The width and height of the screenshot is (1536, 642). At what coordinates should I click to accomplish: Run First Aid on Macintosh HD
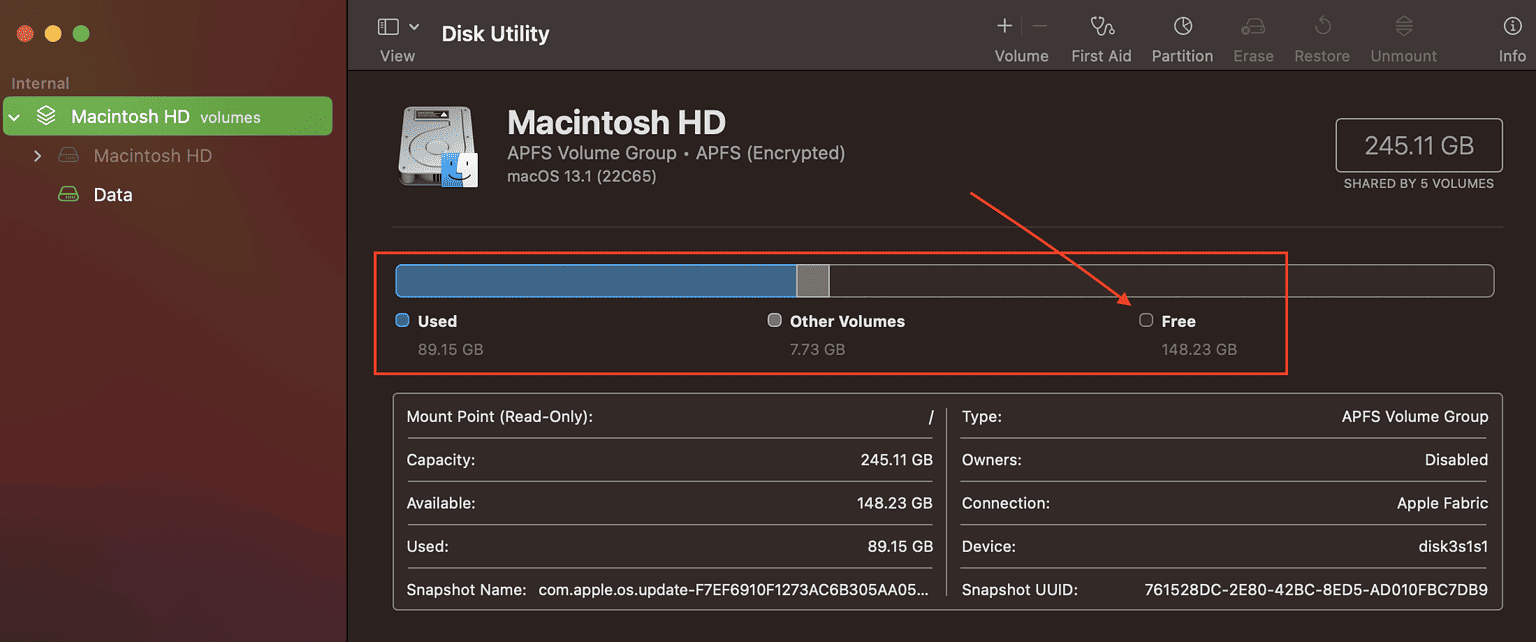click(x=1101, y=35)
